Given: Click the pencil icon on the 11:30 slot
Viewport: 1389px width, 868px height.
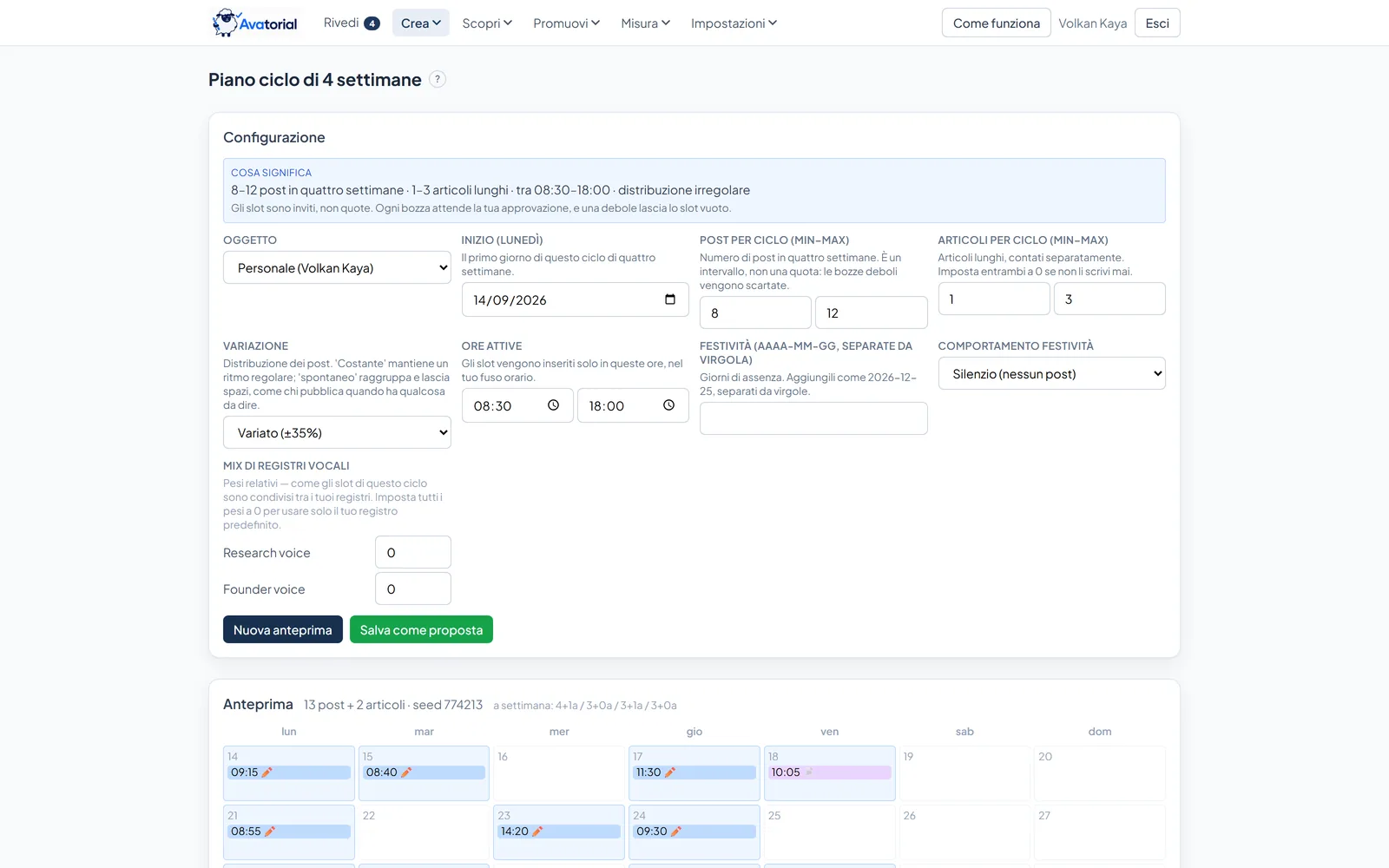Looking at the screenshot, I should 669,773.
